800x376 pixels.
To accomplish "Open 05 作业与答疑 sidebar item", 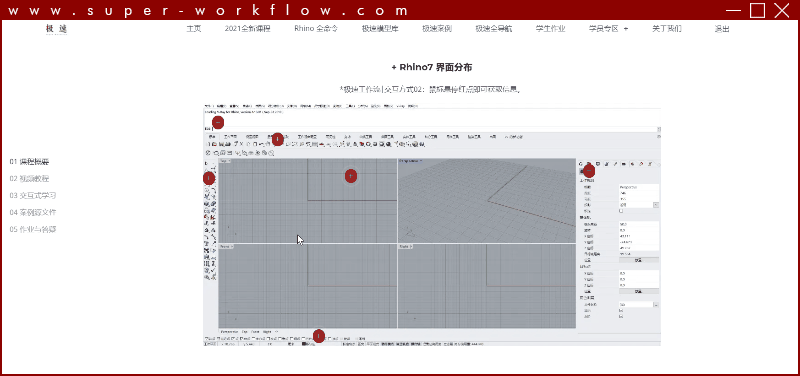I will [33, 229].
